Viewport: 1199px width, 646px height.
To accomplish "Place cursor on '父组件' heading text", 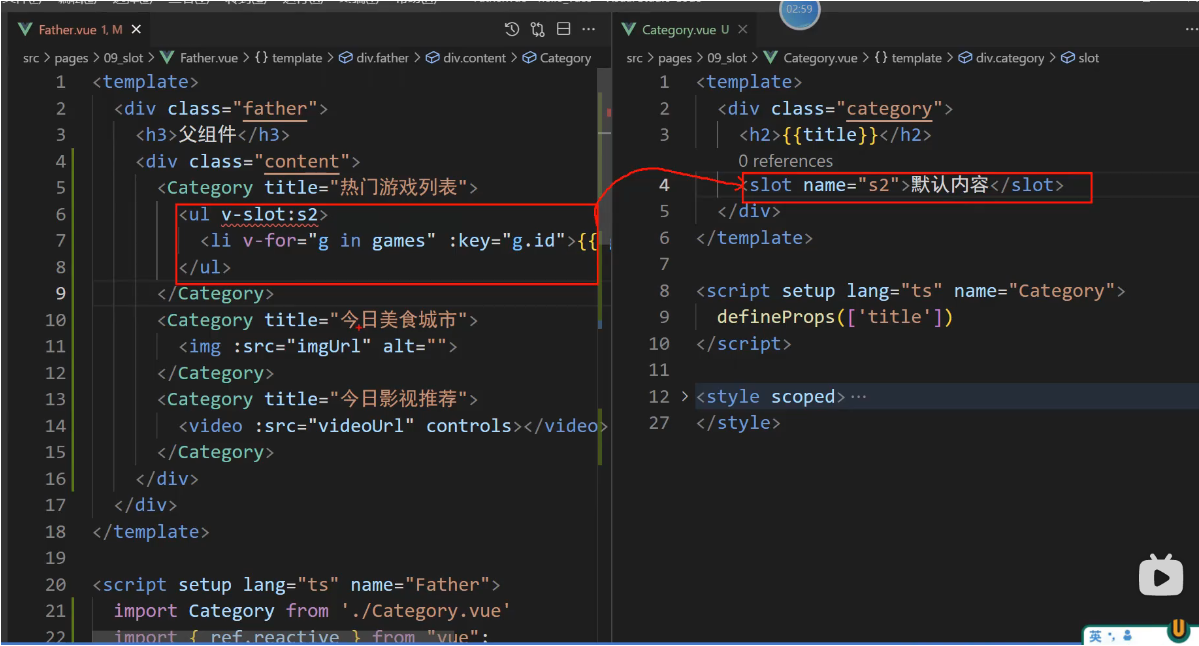I will (207, 135).
